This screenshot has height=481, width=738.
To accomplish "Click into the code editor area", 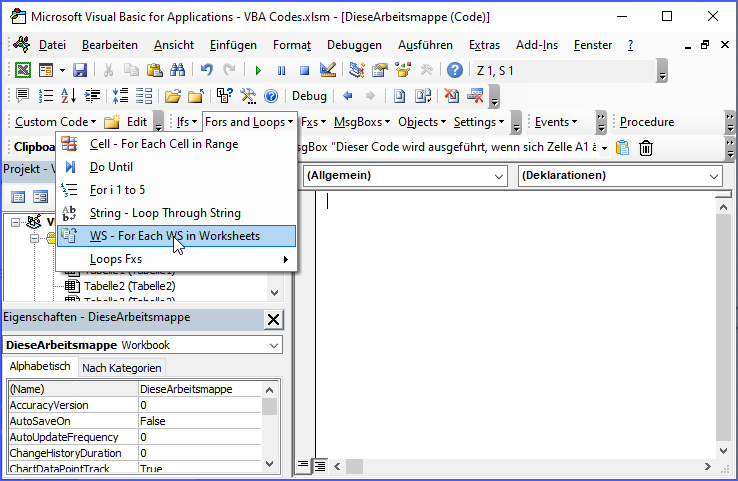I will click(516, 325).
